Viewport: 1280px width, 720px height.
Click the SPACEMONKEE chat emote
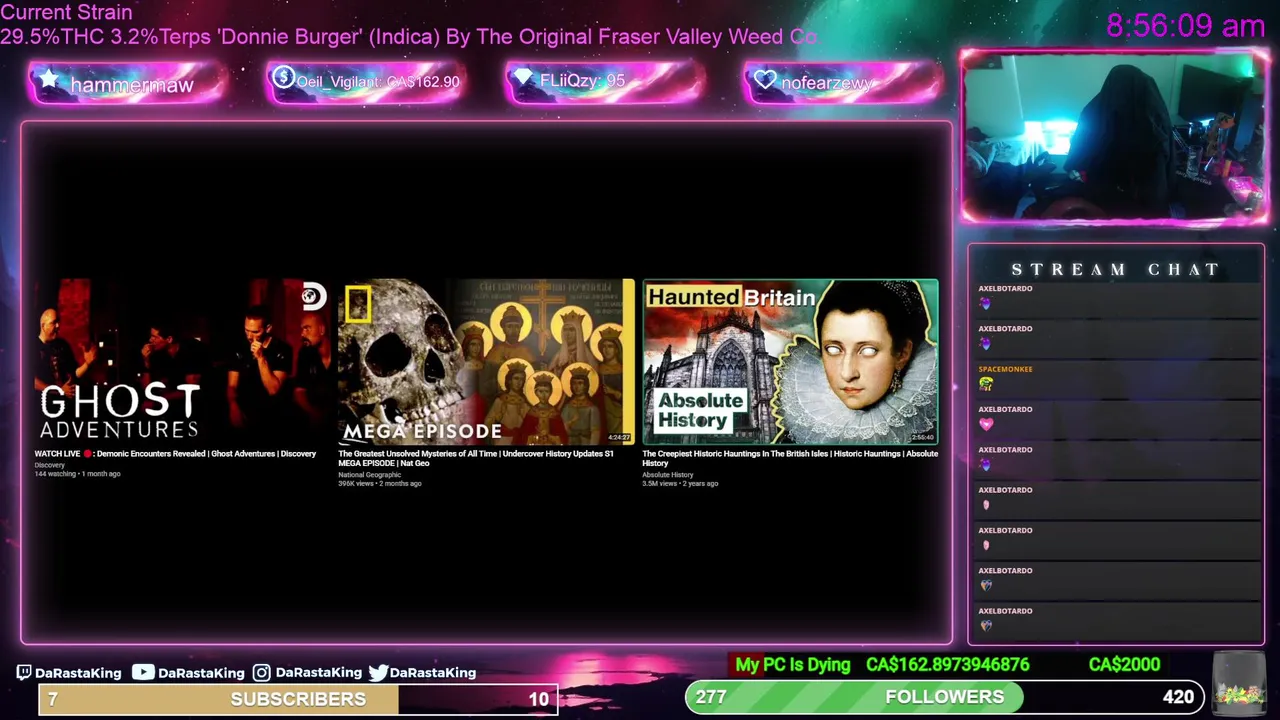point(986,384)
